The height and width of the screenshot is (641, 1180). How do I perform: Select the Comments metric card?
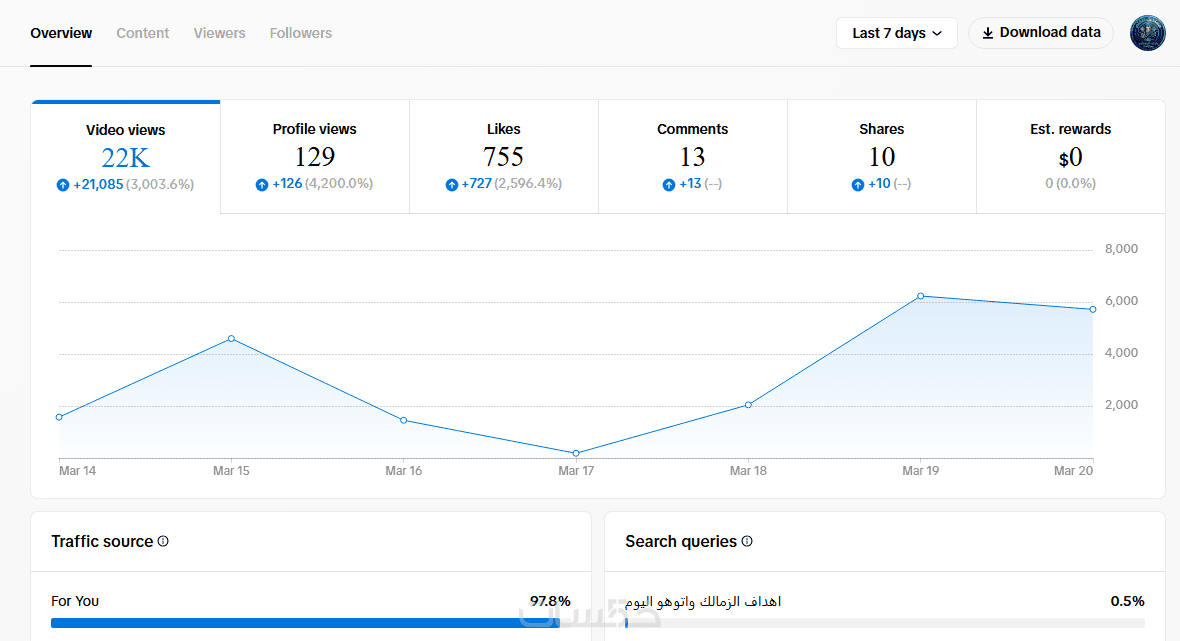tap(692, 157)
